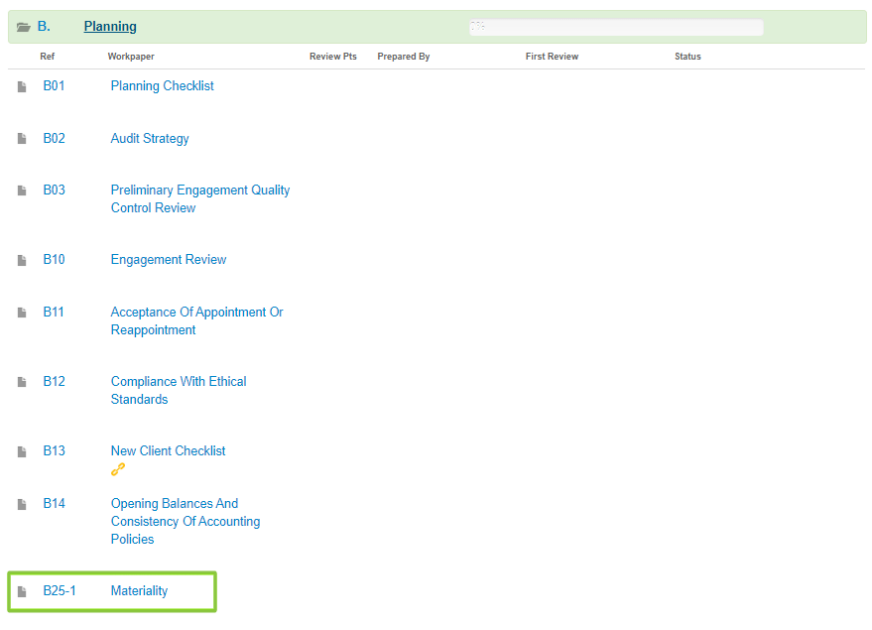Open the Engagement Review workpaper

[168, 260]
